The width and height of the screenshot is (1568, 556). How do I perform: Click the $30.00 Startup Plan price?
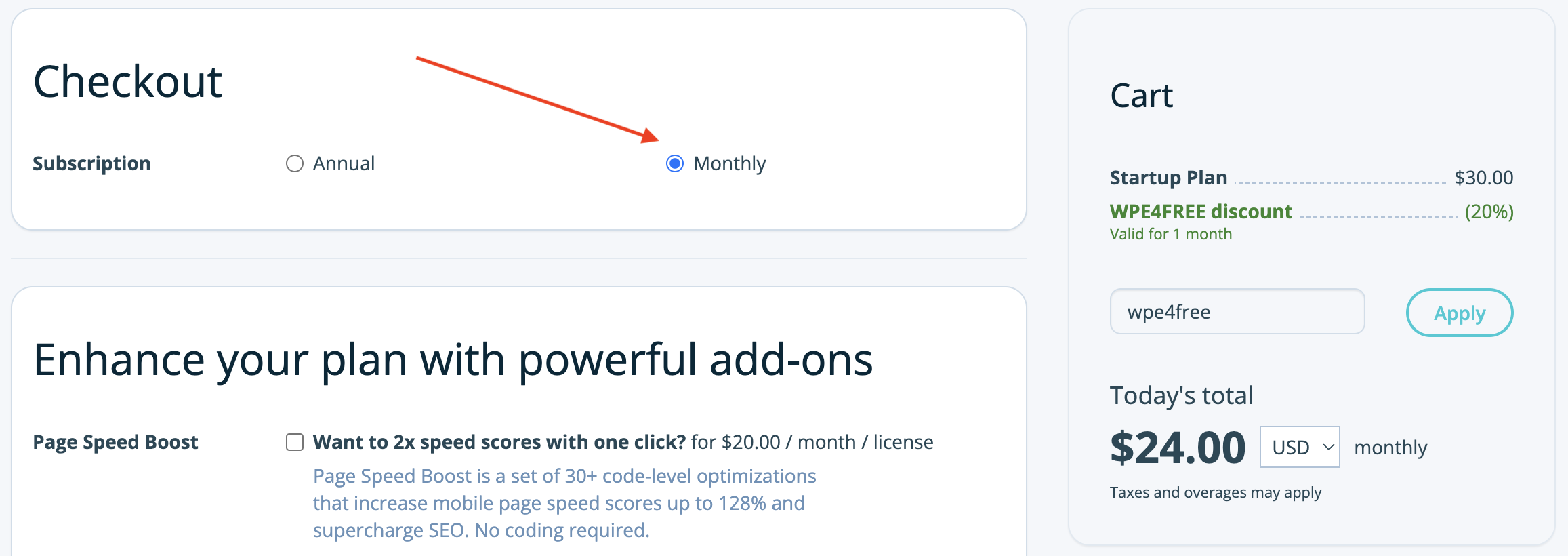pyautogui.click(x=1483, y=178)
